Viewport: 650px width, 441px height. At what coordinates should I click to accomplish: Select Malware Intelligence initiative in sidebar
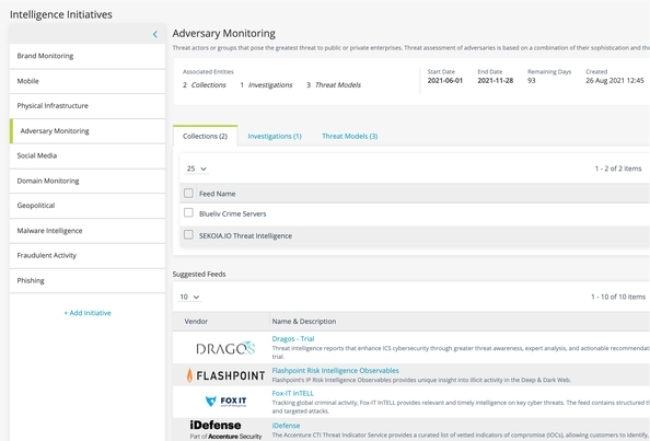pyautogui.click(x=50, y=230)
